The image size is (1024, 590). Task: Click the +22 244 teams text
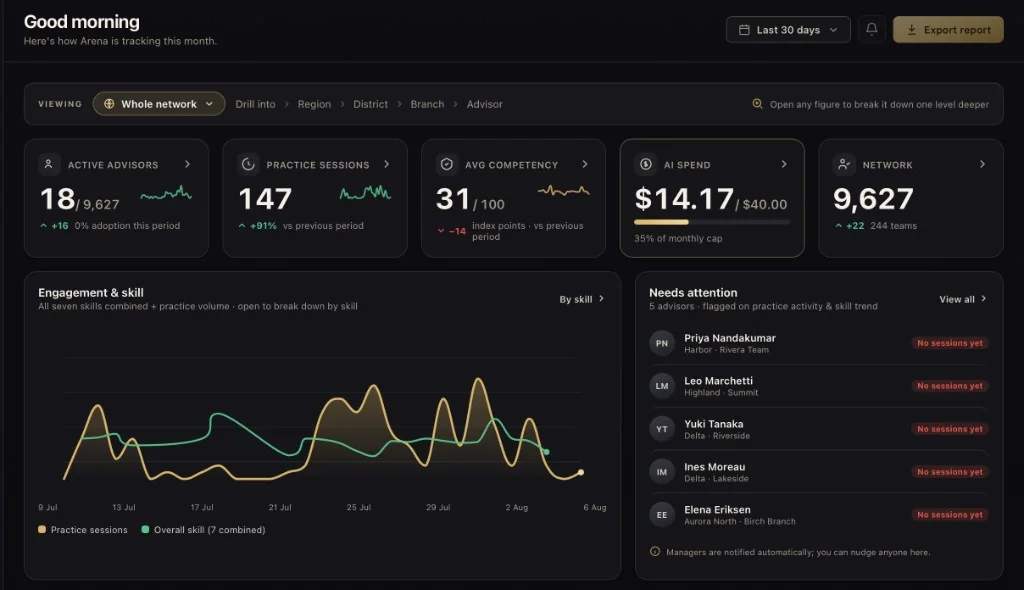pyautogui.click(x=876, y=225)
